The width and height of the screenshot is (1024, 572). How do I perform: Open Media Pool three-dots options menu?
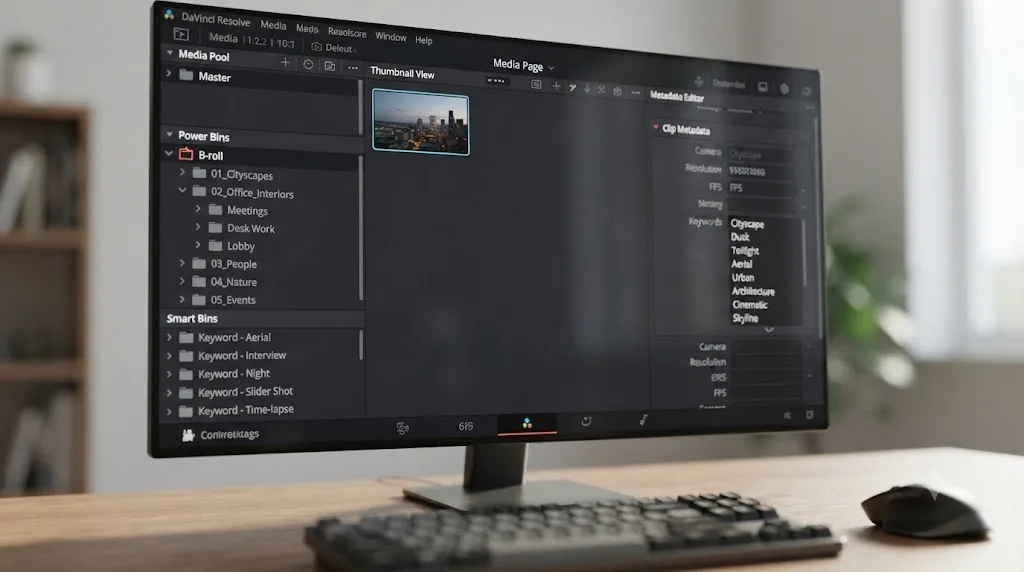click(353, 68)
